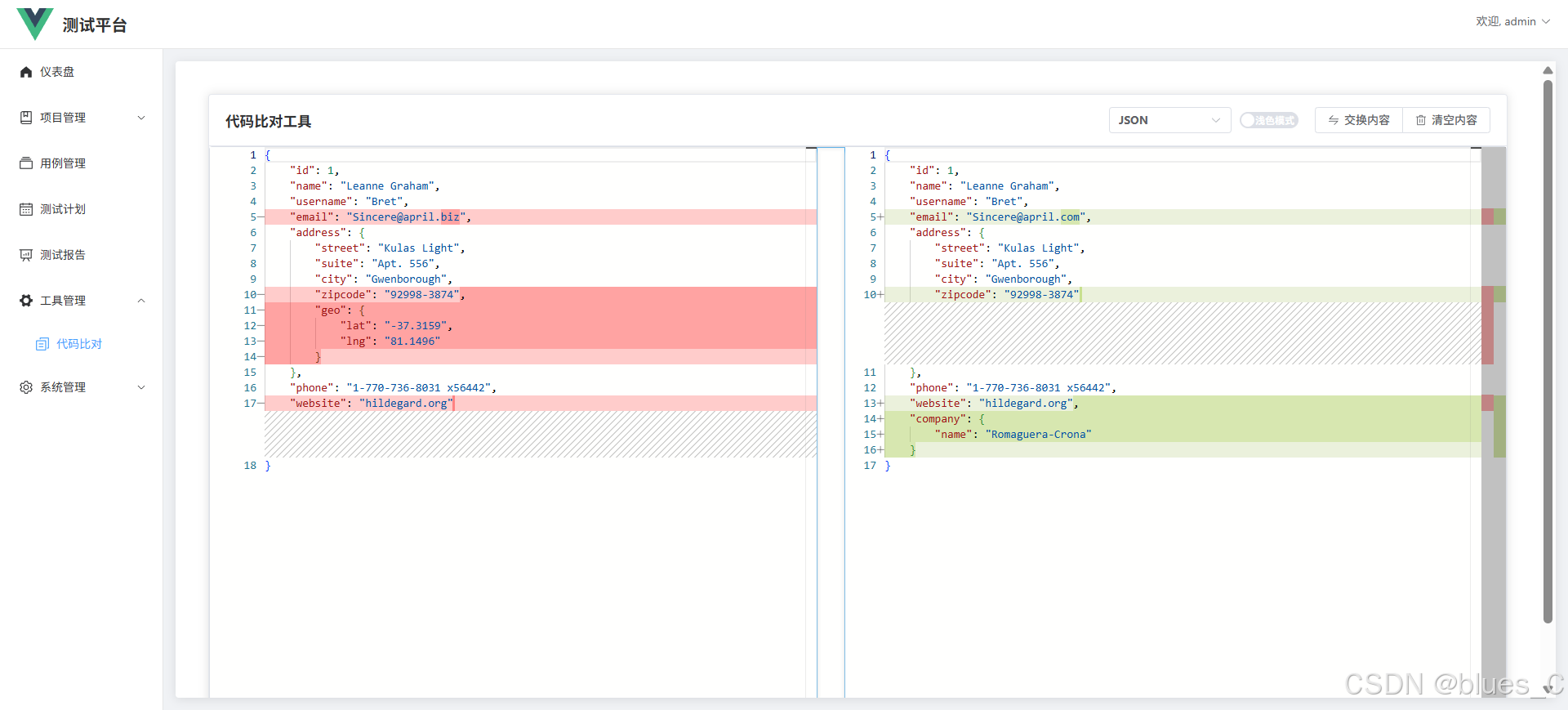The width and height of the screenshot is (1568, 710).
Task: Click the 工具管理 gear icon
Action: pyautogui.click(x=26, y=301)
